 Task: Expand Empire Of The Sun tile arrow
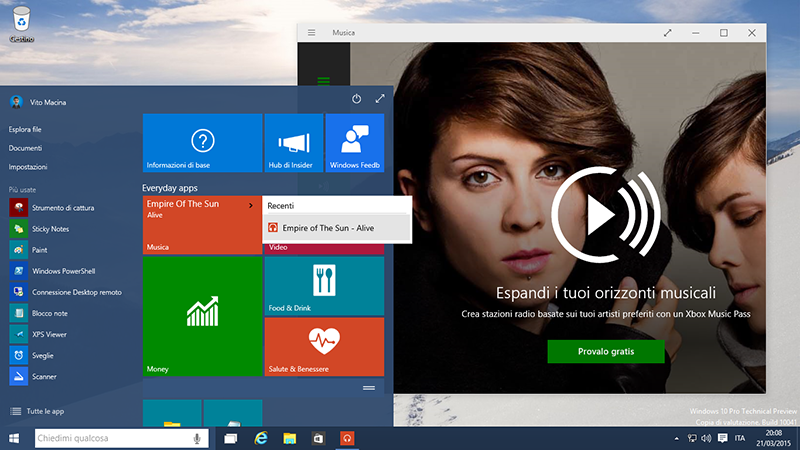click(251, 206)
